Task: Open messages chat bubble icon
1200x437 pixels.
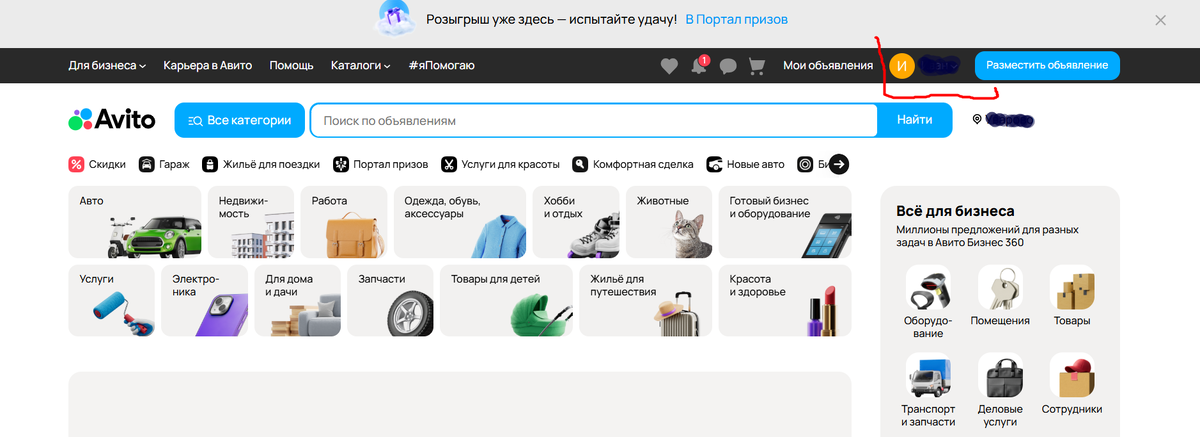Action: (x=728, y=66)
